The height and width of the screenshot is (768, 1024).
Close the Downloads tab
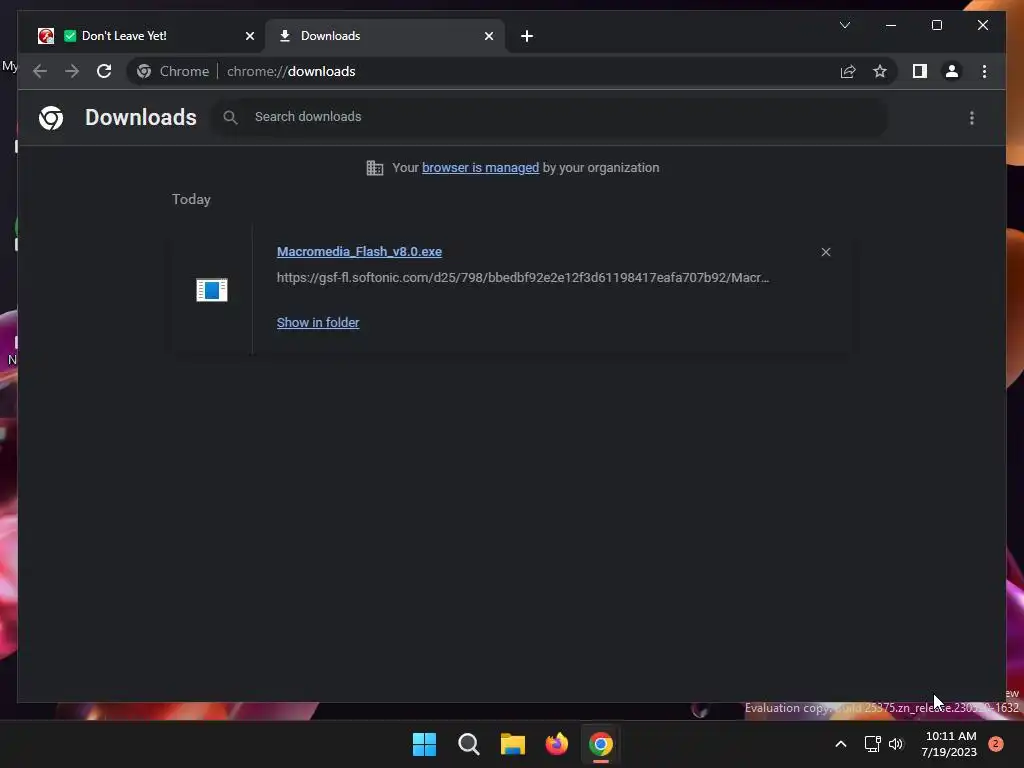(x=488, y=36)
